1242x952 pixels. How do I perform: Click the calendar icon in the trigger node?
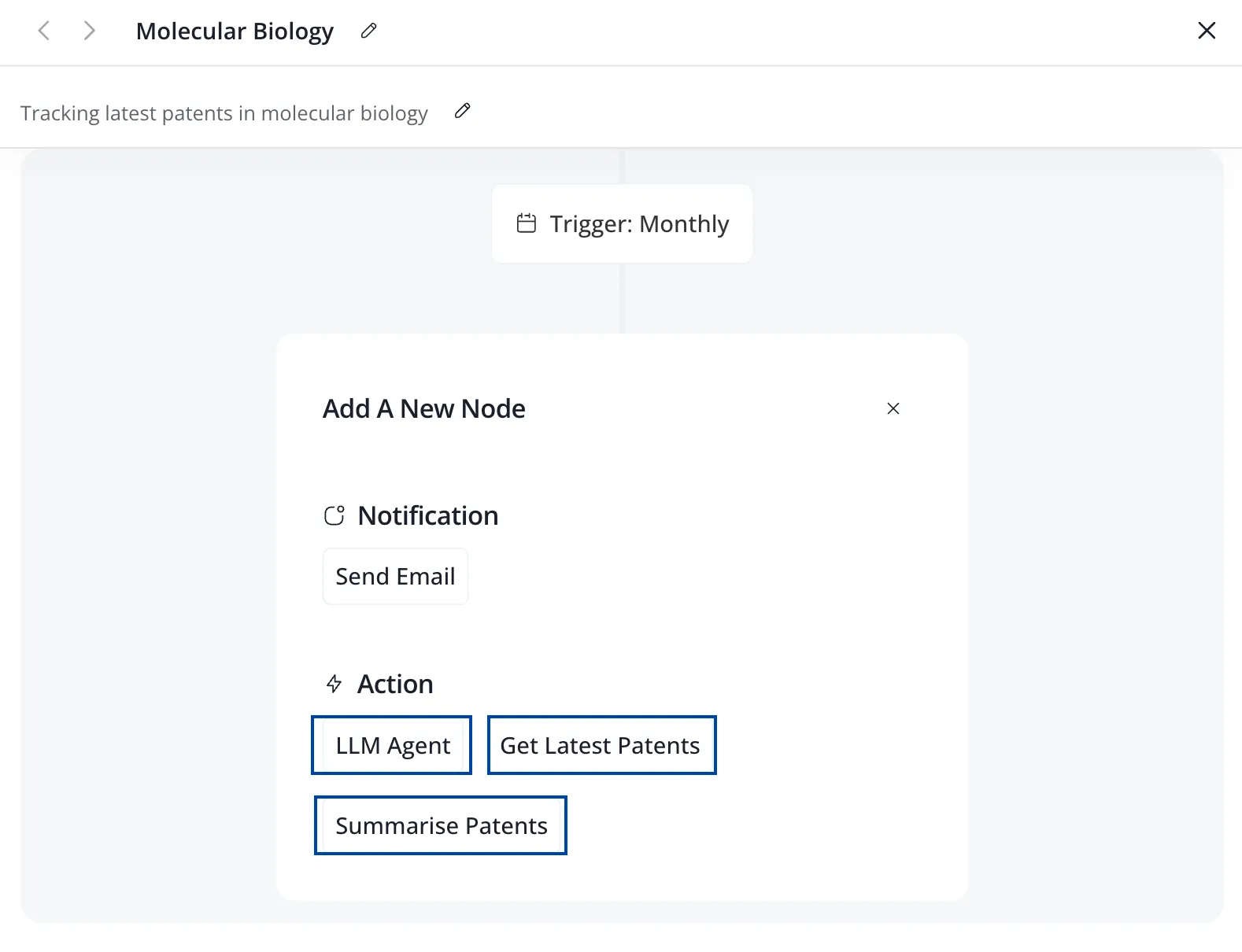[x=526, y=223]
